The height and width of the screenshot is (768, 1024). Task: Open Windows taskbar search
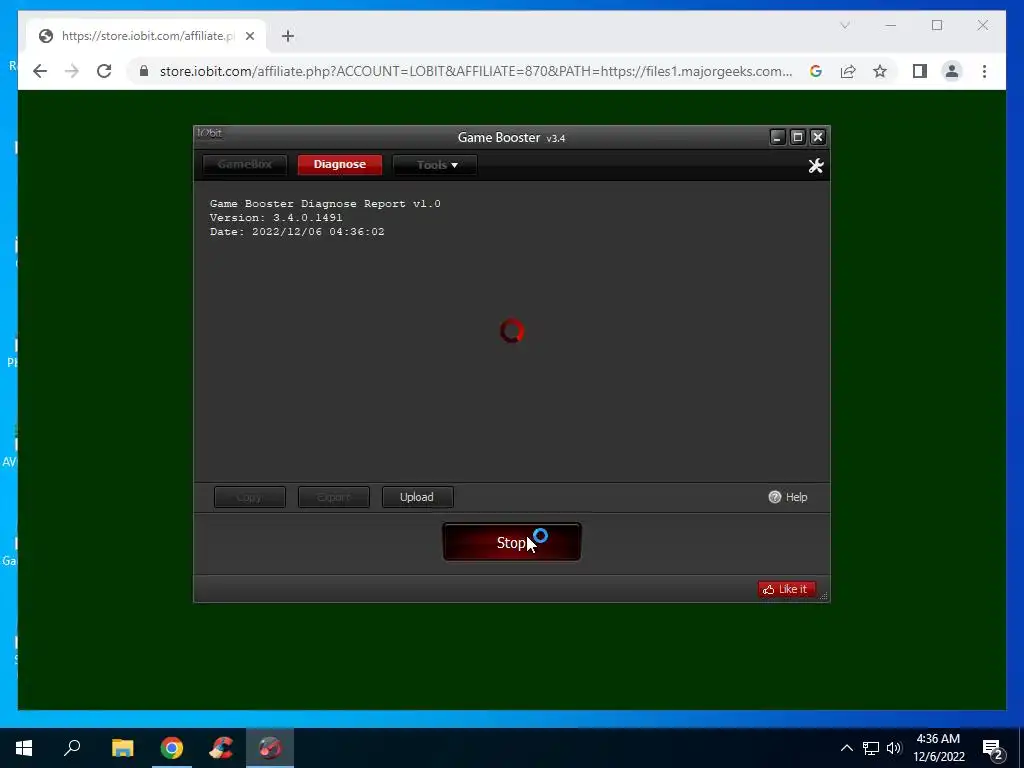pyautogui.click(x=72, y=748)
